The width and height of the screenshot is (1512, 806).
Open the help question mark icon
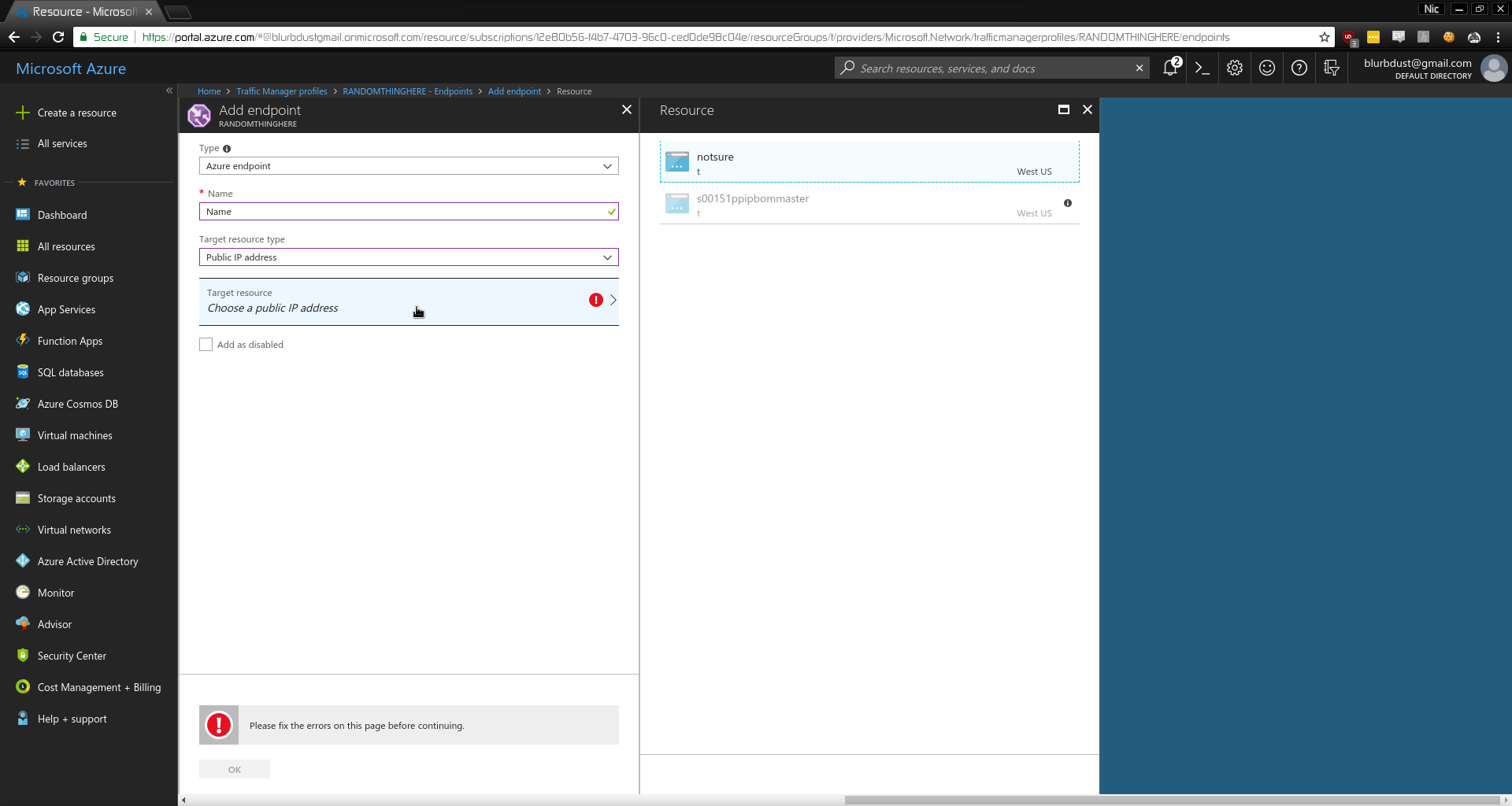tap(1299, 68)
